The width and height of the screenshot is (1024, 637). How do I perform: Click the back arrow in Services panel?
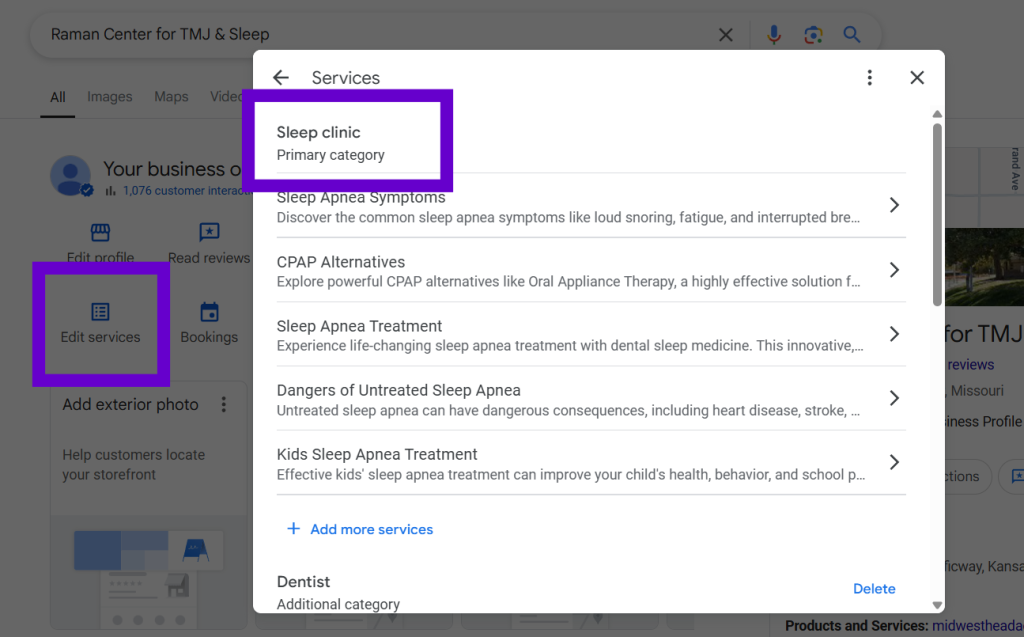(280, 77)
